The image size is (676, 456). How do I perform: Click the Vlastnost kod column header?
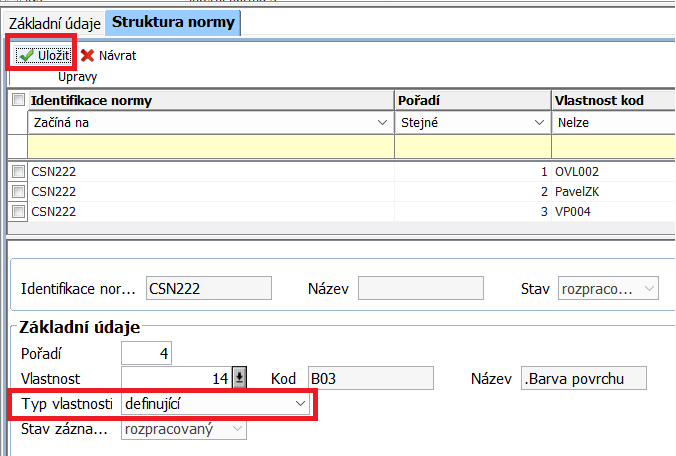coord(612,101)
